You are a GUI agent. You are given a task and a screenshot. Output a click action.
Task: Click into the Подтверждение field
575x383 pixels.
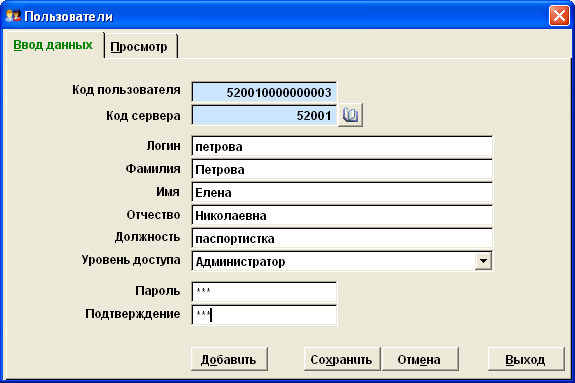click(264, 315)
